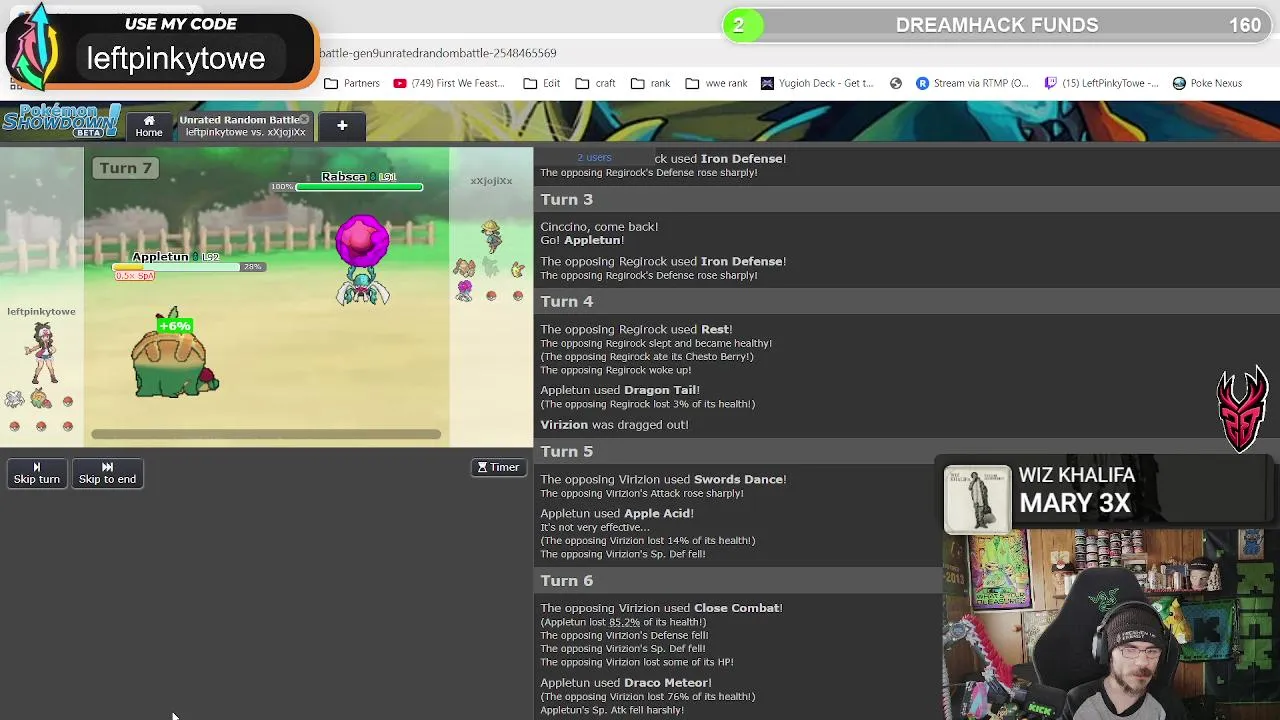Open the battle Timer

(498, 467)
